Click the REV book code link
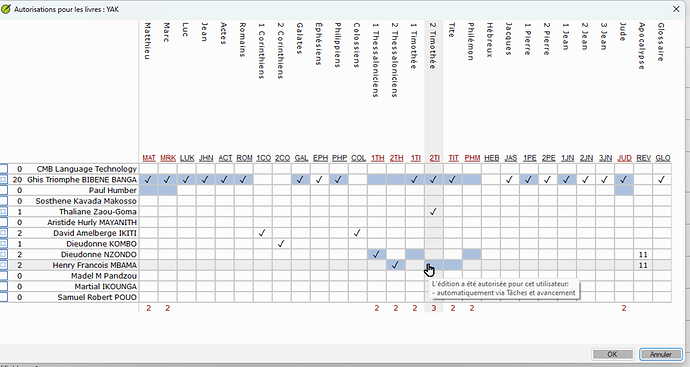The width and height of the screenshot is (690, 367). point(643,158)
